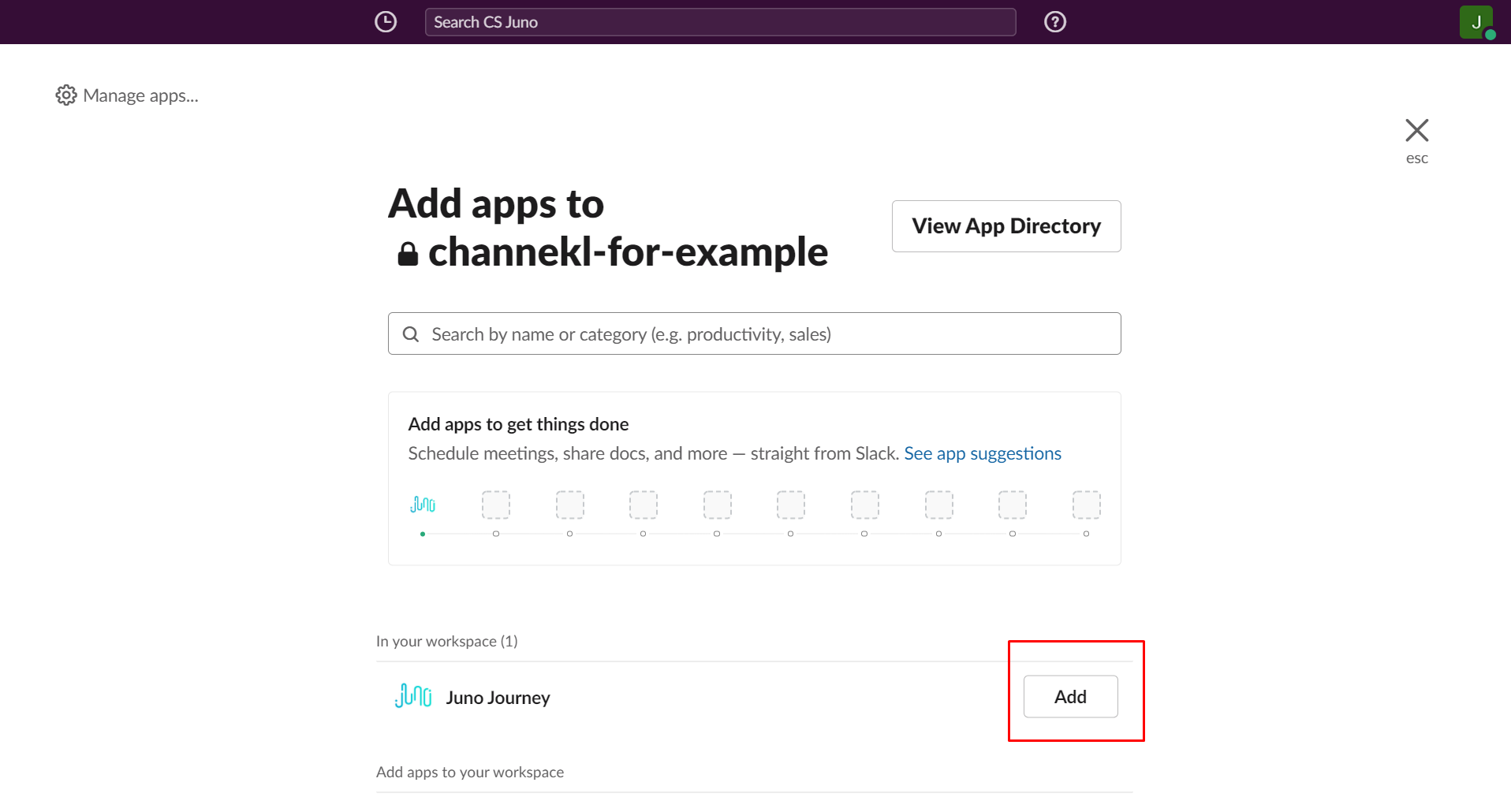This screenshot has height=812, width=1511.
Task: Open the user avatar J menu
Action: pos(1476,22)
